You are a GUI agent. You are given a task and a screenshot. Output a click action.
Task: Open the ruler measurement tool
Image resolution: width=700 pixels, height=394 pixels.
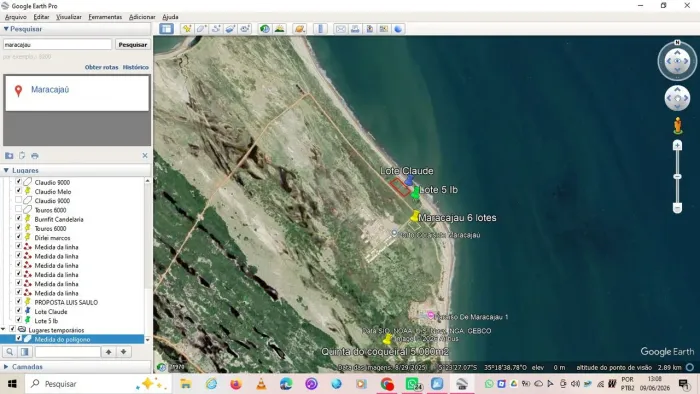tap(320, 29)
